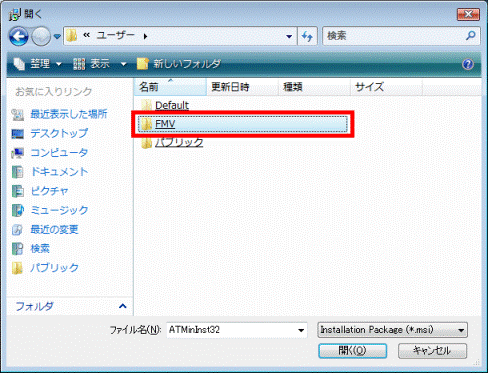
Task: Open the 表示 views menu
Action: pyautogui.click(x=92, y=63)
